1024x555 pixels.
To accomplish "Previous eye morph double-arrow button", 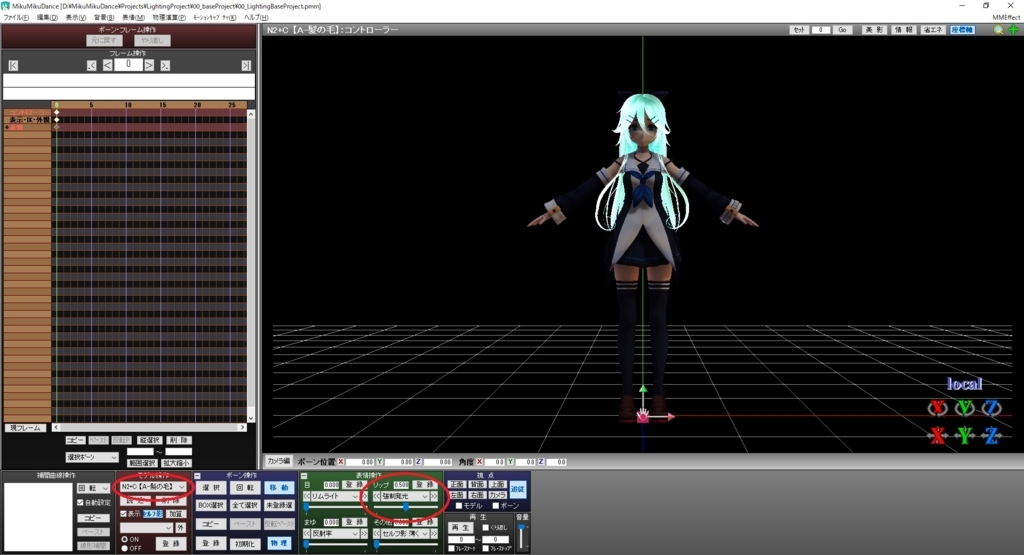I will click(307, 497).
